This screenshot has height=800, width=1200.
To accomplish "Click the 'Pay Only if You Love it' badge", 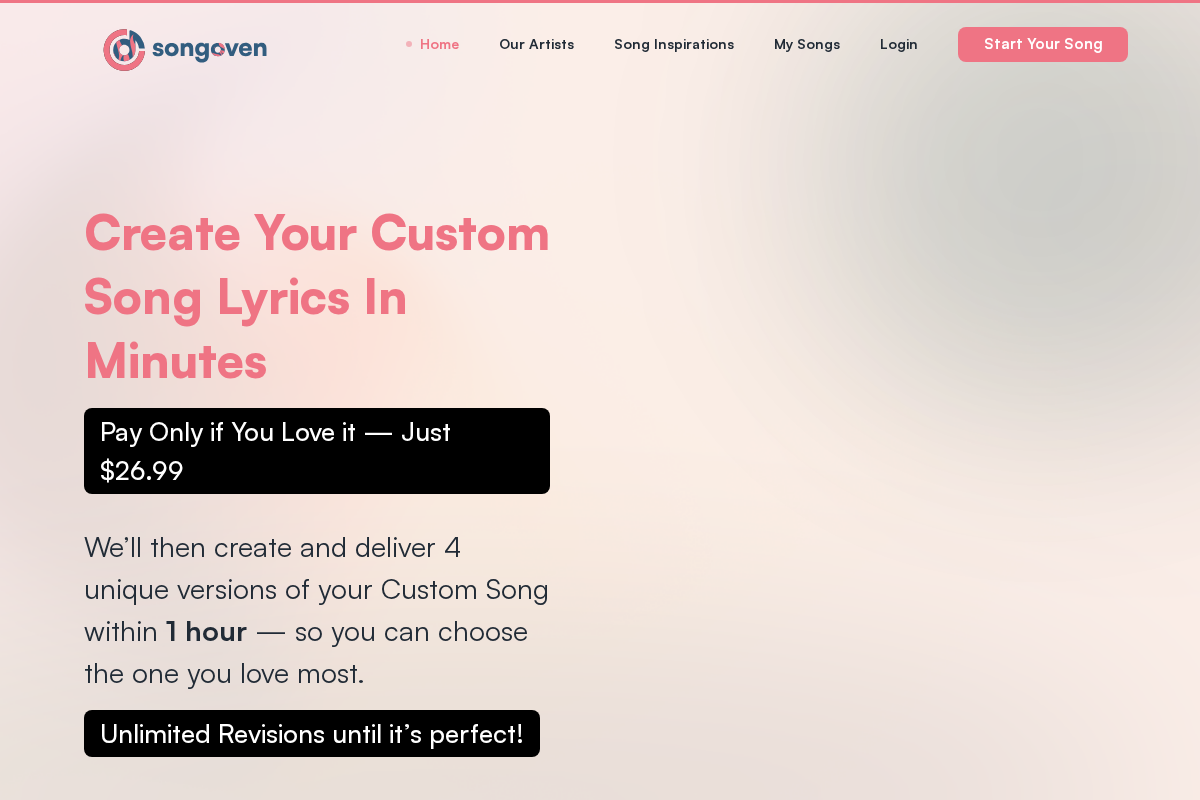I will point(316,450).
